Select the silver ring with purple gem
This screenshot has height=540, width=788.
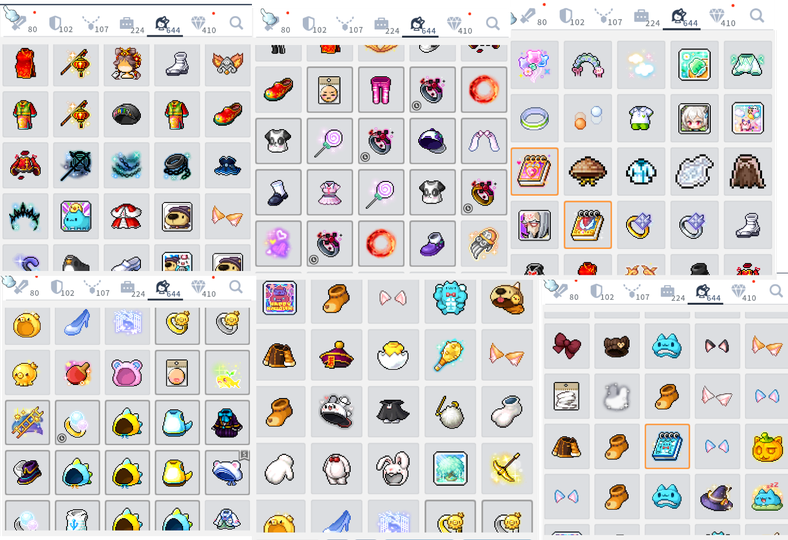pyautogui.click(x=694, y=225)
